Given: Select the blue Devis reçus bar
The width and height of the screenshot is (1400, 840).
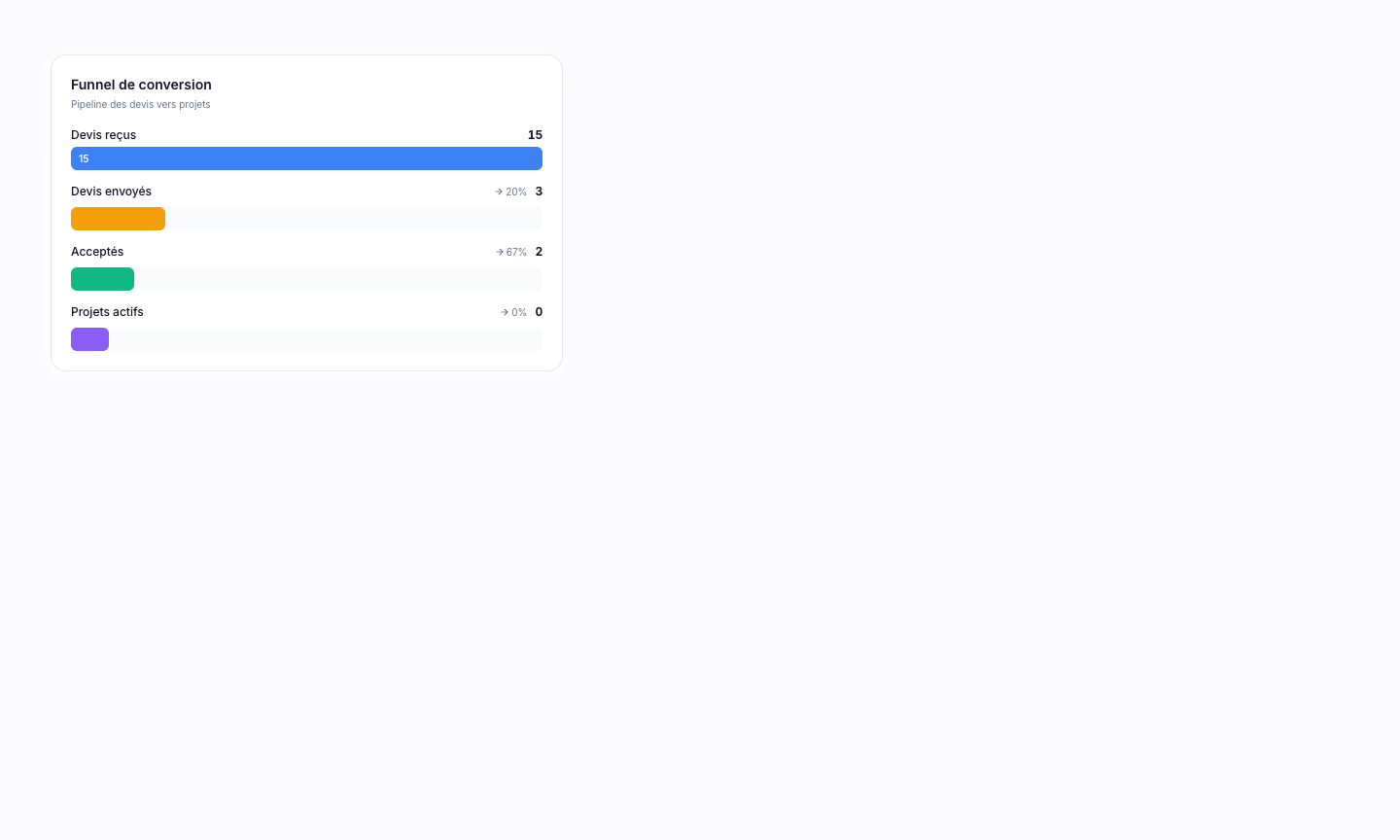Looking at the screenshot, I should (x=306, y=158).
